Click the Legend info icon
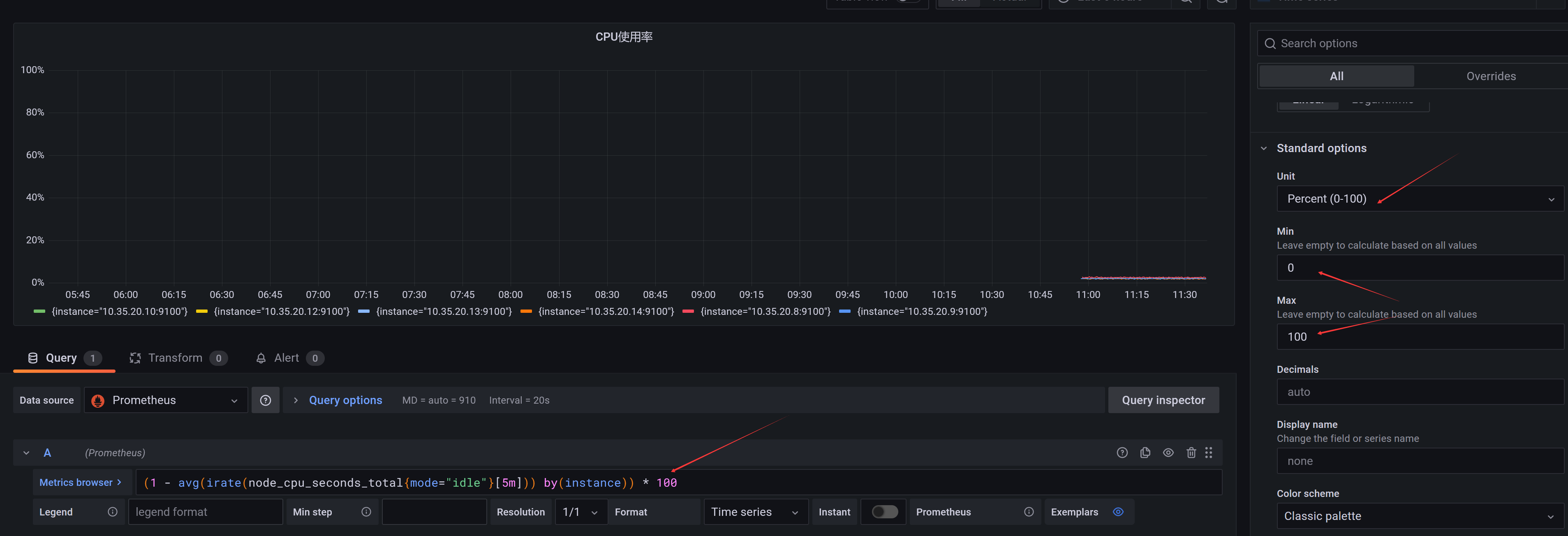 [113, 512]
